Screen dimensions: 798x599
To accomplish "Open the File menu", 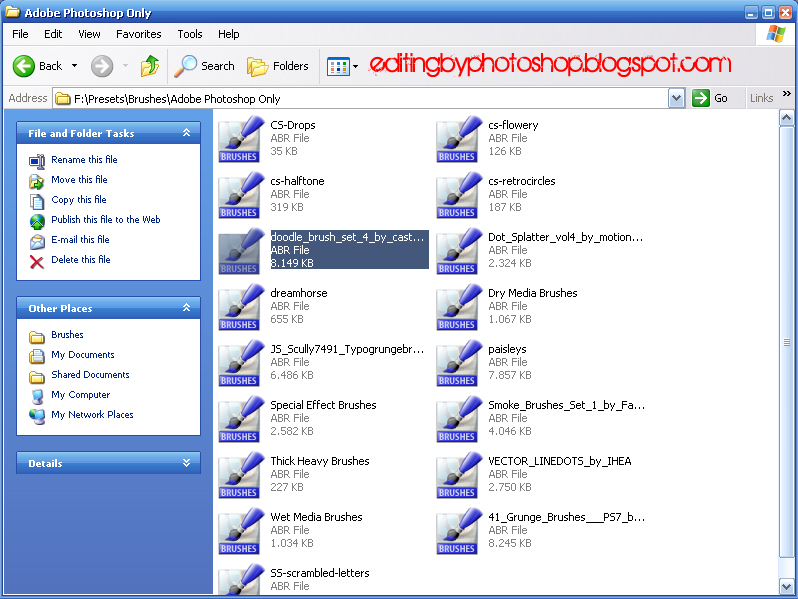I will click(x=20, y=34).
